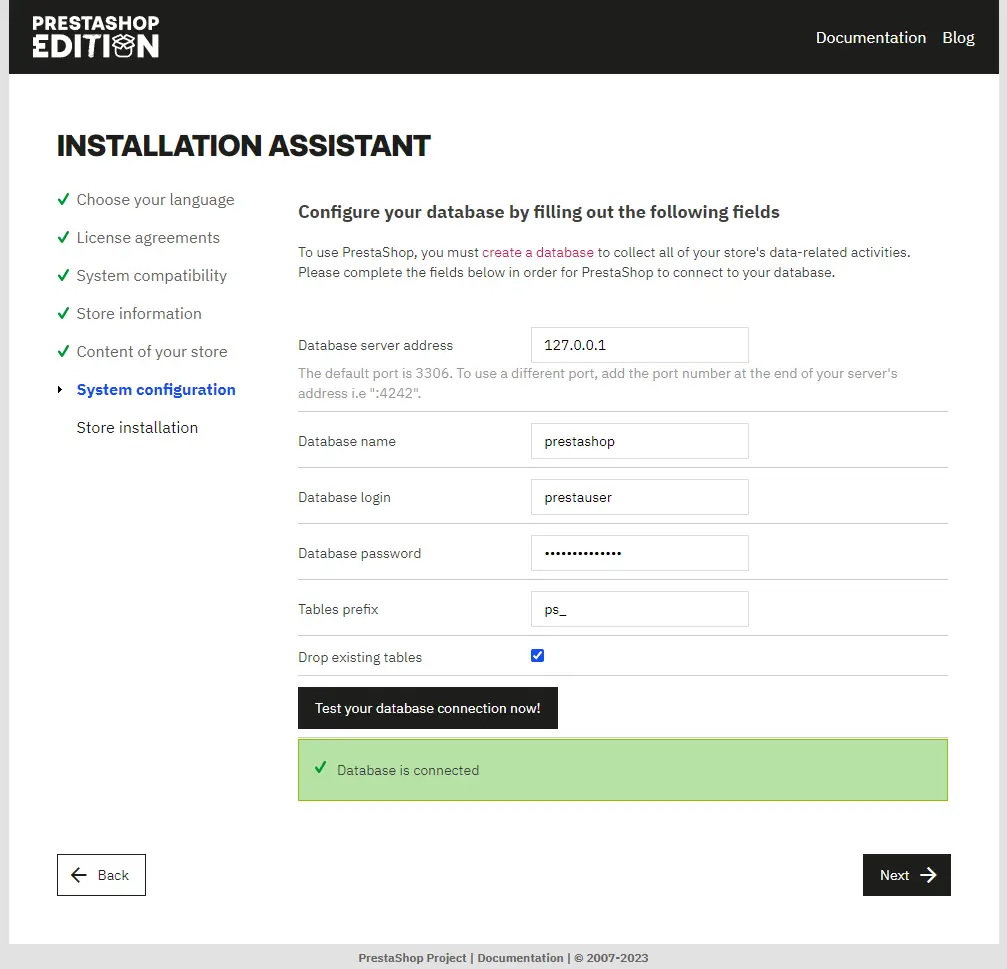1007x969 pixels.
Task: Go to the Next installation step
Action: pyautogui.click(x=906, y=875)
